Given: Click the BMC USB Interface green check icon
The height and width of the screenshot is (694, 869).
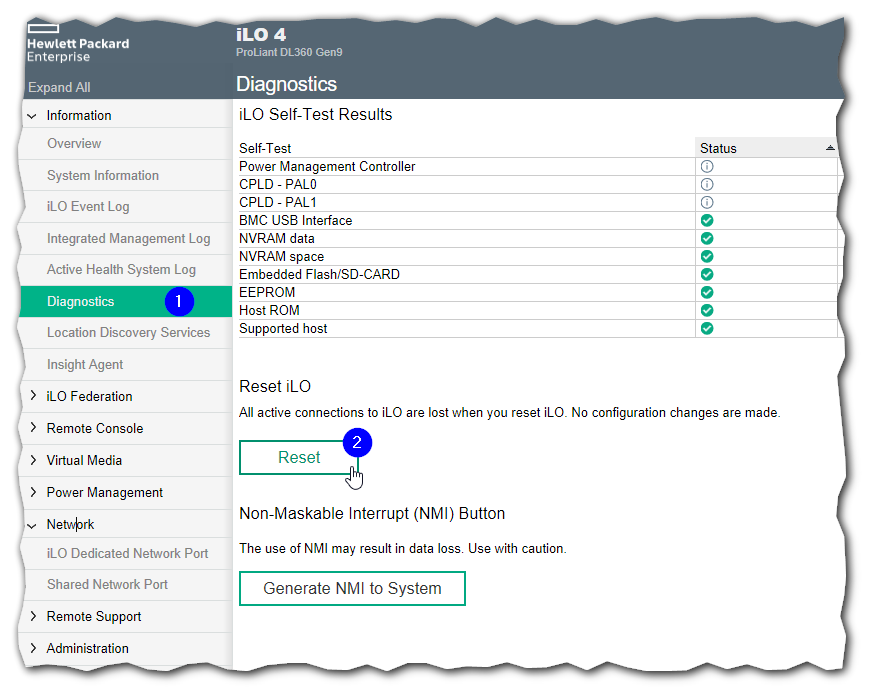Looking at the screenshot, I should coord(707,221).
